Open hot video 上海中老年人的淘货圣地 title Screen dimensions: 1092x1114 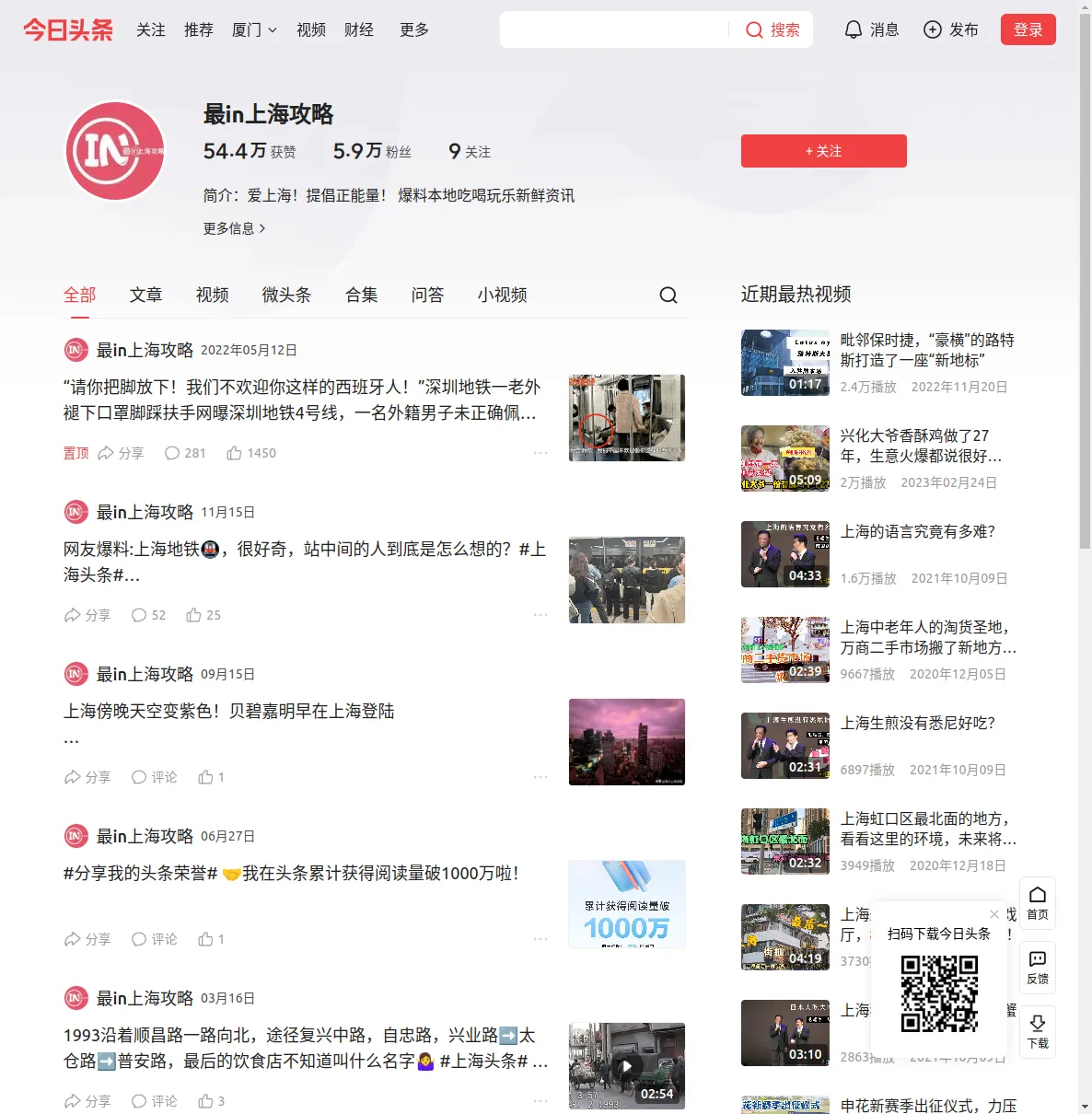(x=928, y=637)
